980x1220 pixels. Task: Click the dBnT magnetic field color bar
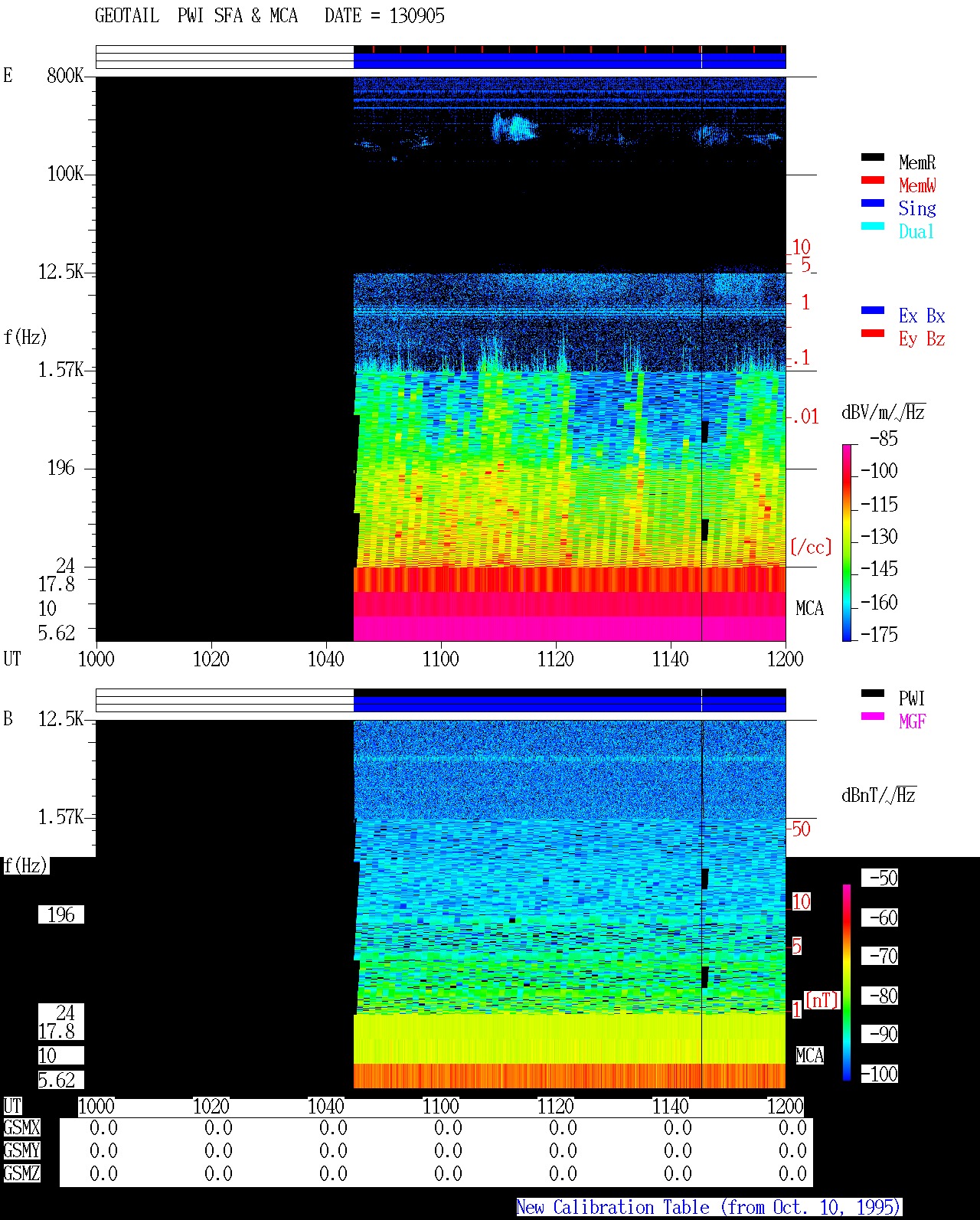tap(847, 983)
